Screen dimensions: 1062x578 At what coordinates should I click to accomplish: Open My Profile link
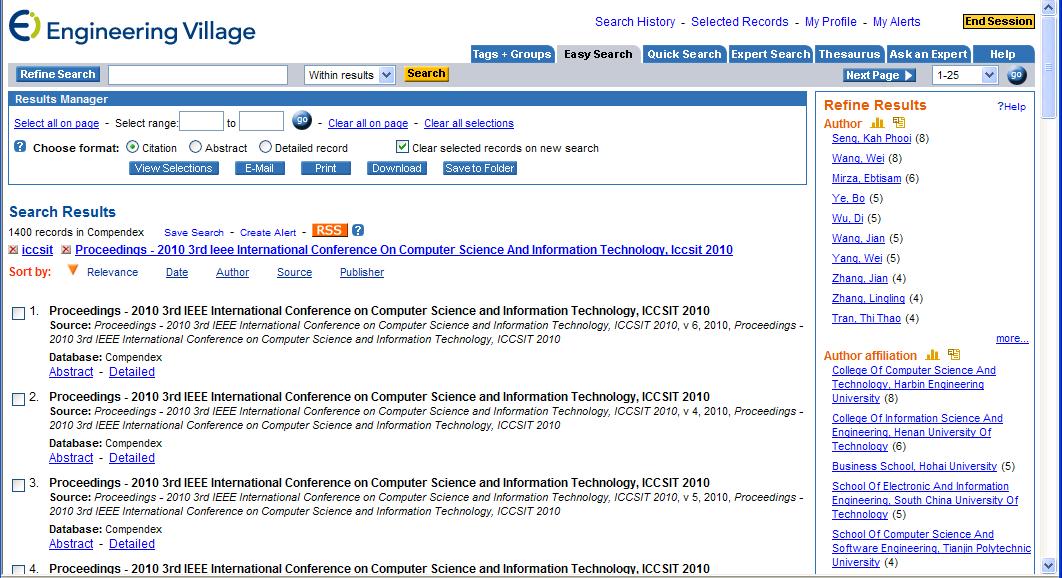point(830,22)
